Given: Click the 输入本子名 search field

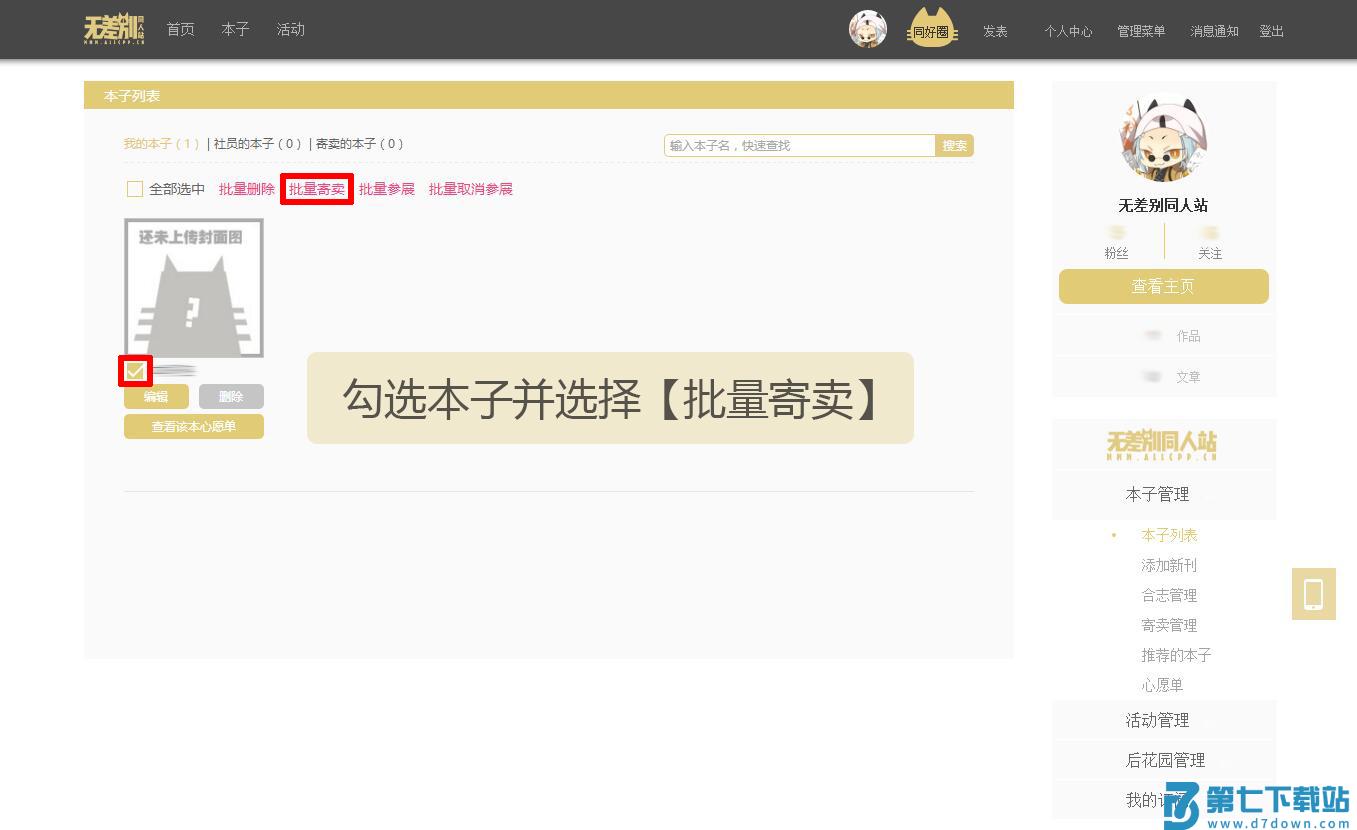Looking at the screenshot, I should coord(799,146).
